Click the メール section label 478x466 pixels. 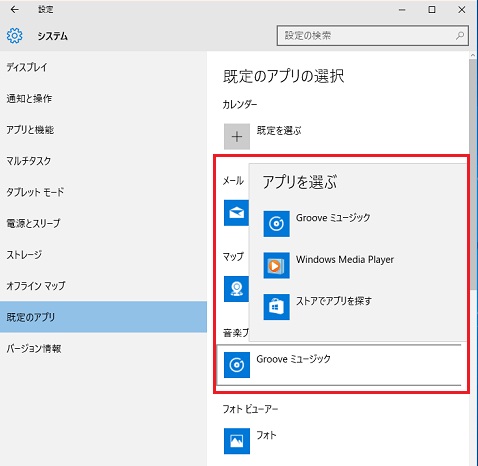[x=233, y=181]
